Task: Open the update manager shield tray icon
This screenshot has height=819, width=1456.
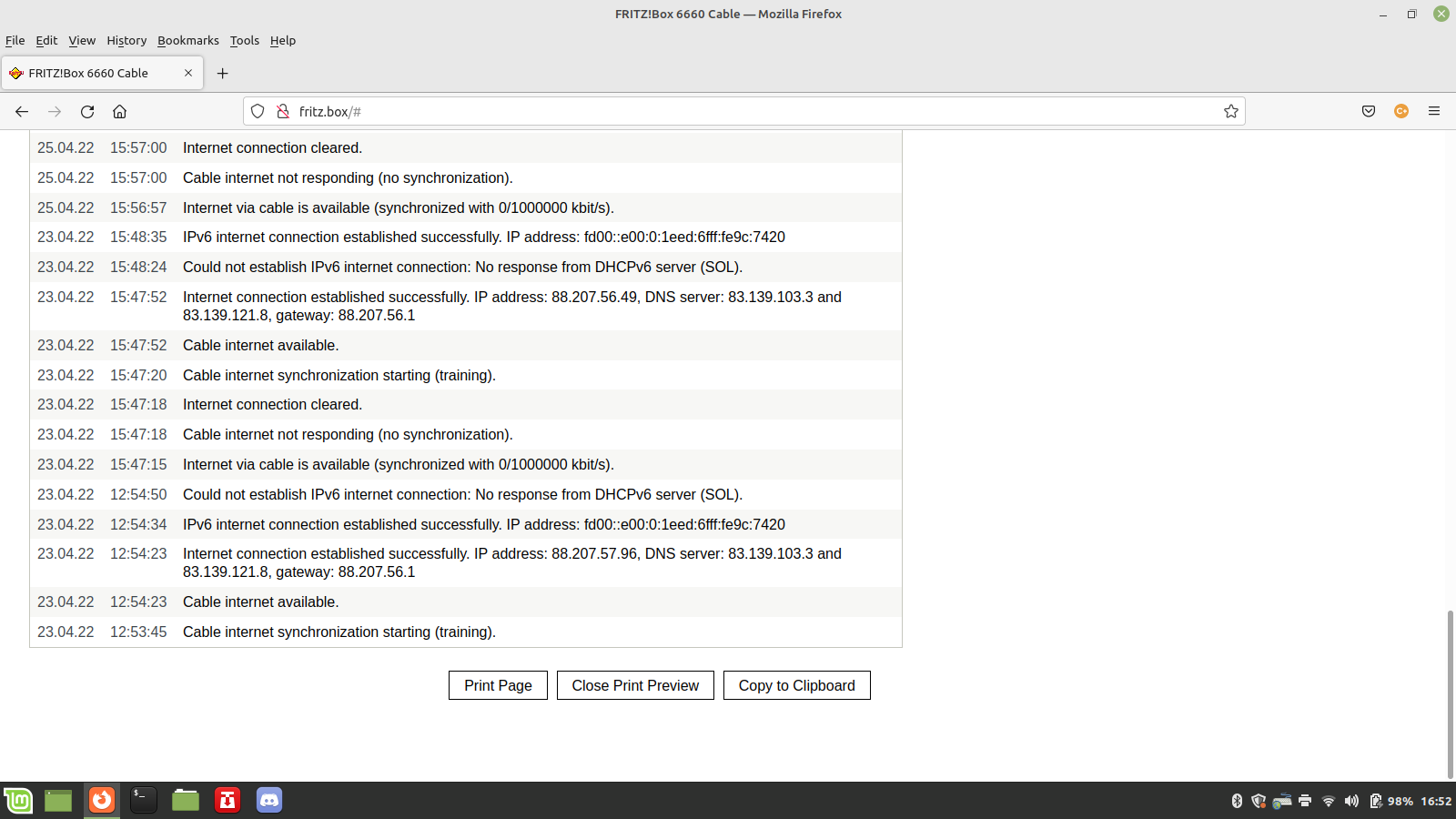Action: (x=1259, y=801)
